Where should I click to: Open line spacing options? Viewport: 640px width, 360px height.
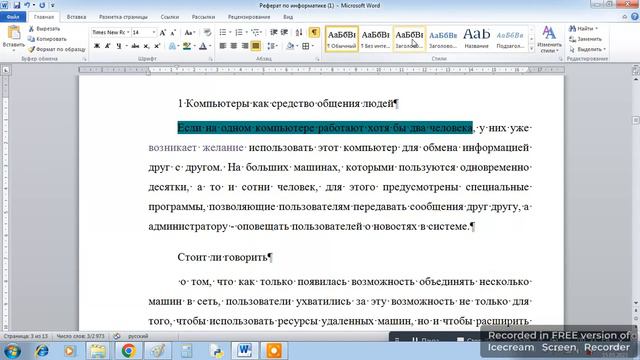tap(271, 46)
